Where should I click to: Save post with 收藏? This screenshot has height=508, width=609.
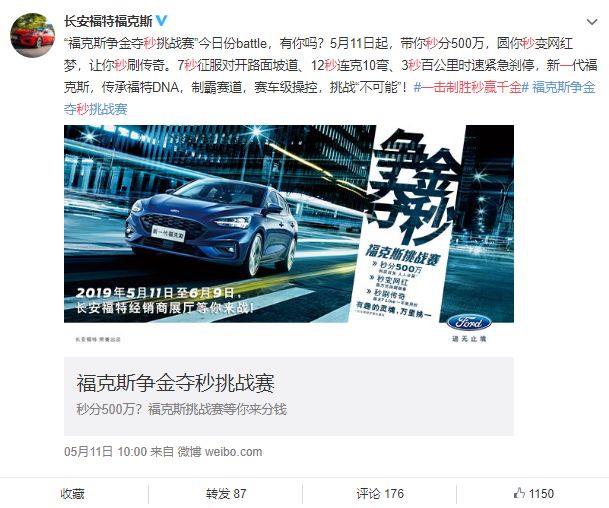point(72,494)
